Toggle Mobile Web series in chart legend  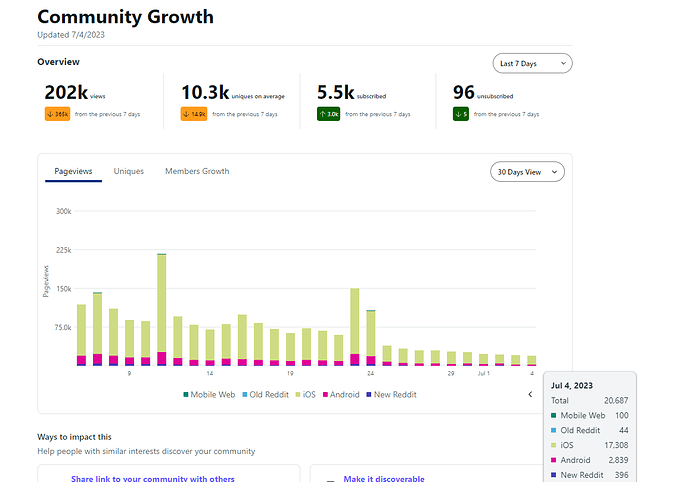point(209,395)
